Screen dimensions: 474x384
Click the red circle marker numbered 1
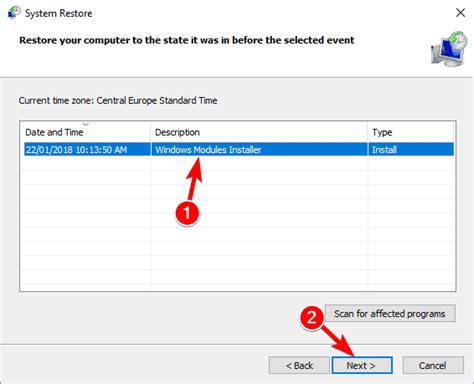click(187, 213)
